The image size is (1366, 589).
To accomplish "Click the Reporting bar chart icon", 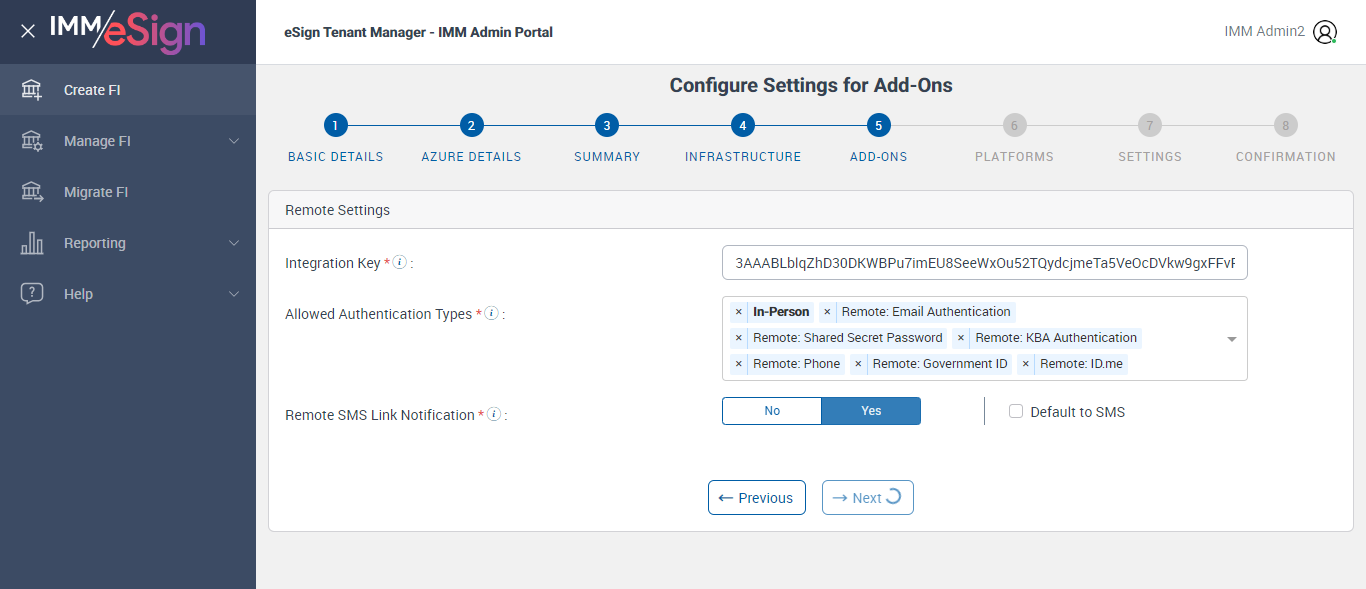I will click(32, 243).
